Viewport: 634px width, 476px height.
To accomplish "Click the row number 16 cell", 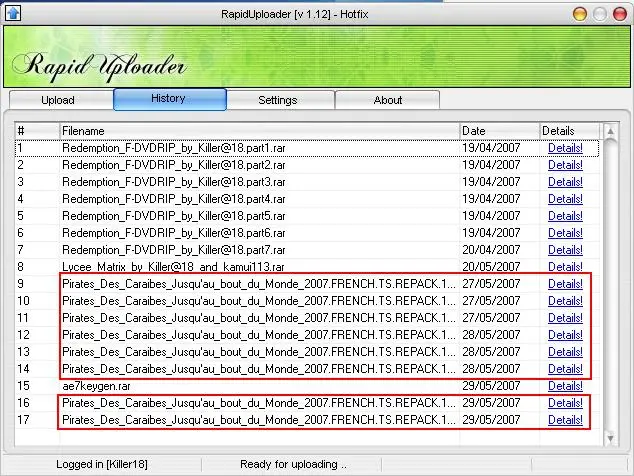I will [23, 403].
